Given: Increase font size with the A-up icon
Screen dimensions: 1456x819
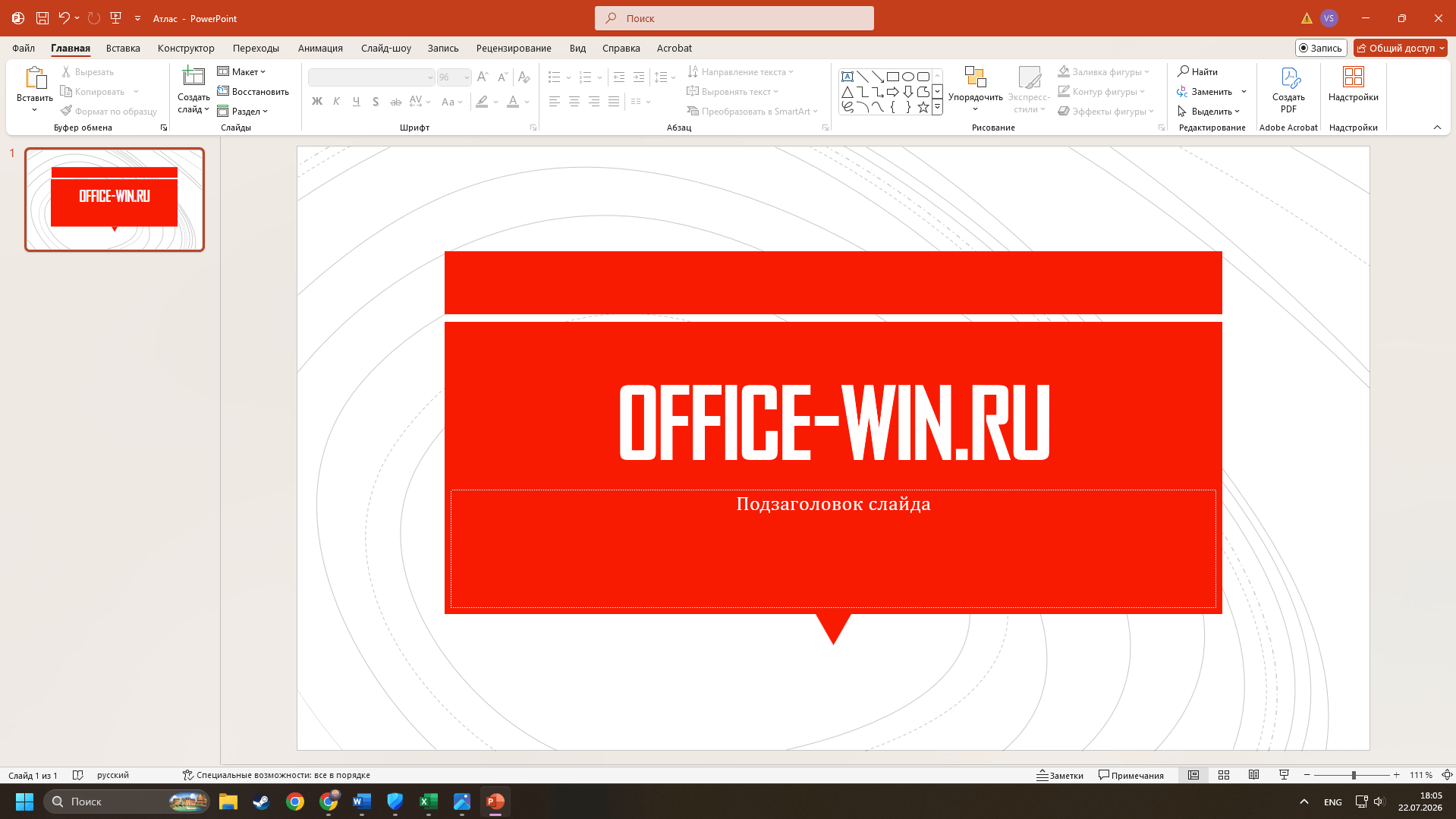Looking at the screenshot, I should [483, 77].
